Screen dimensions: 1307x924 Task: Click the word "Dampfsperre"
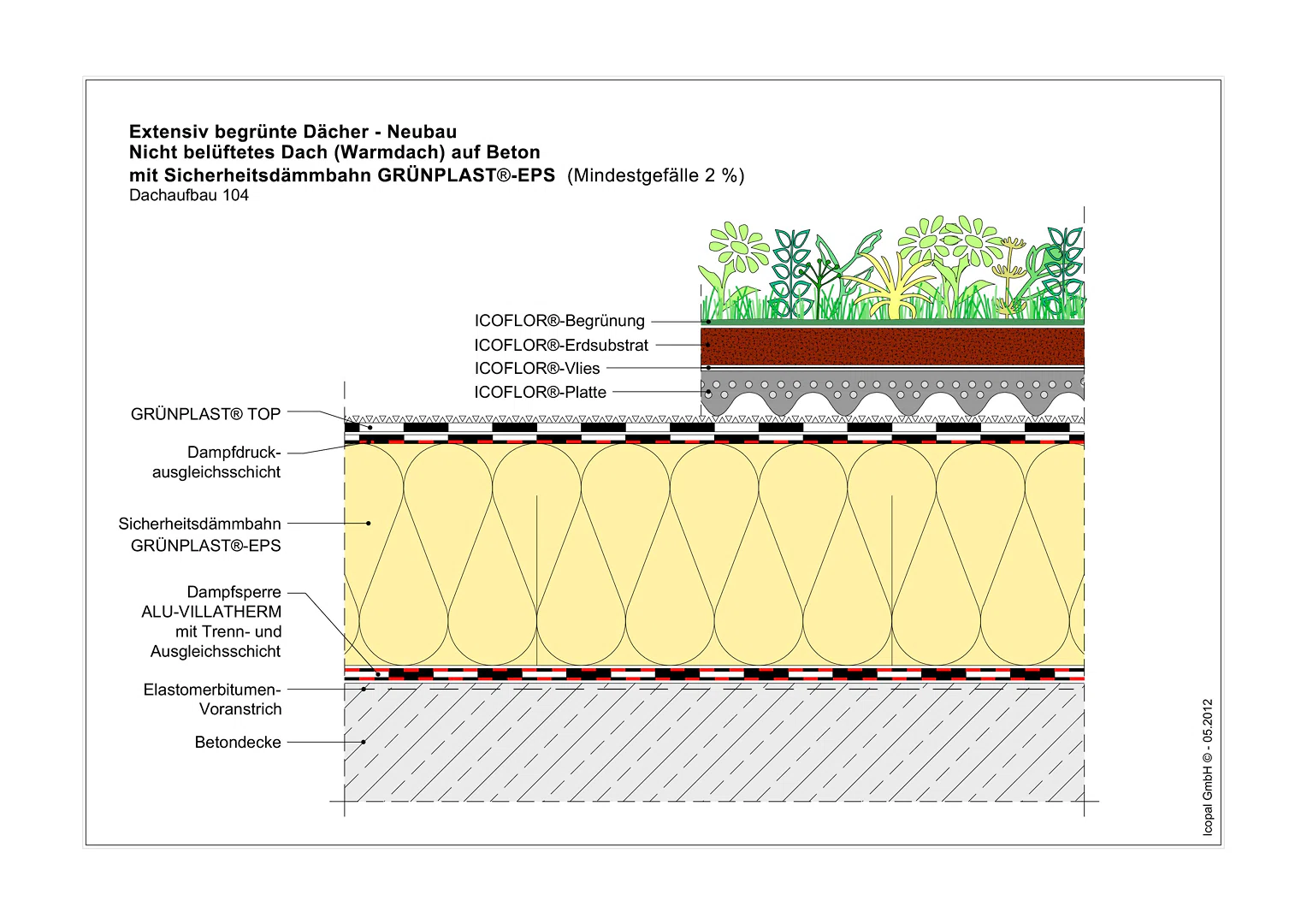(x=234, y=592)
